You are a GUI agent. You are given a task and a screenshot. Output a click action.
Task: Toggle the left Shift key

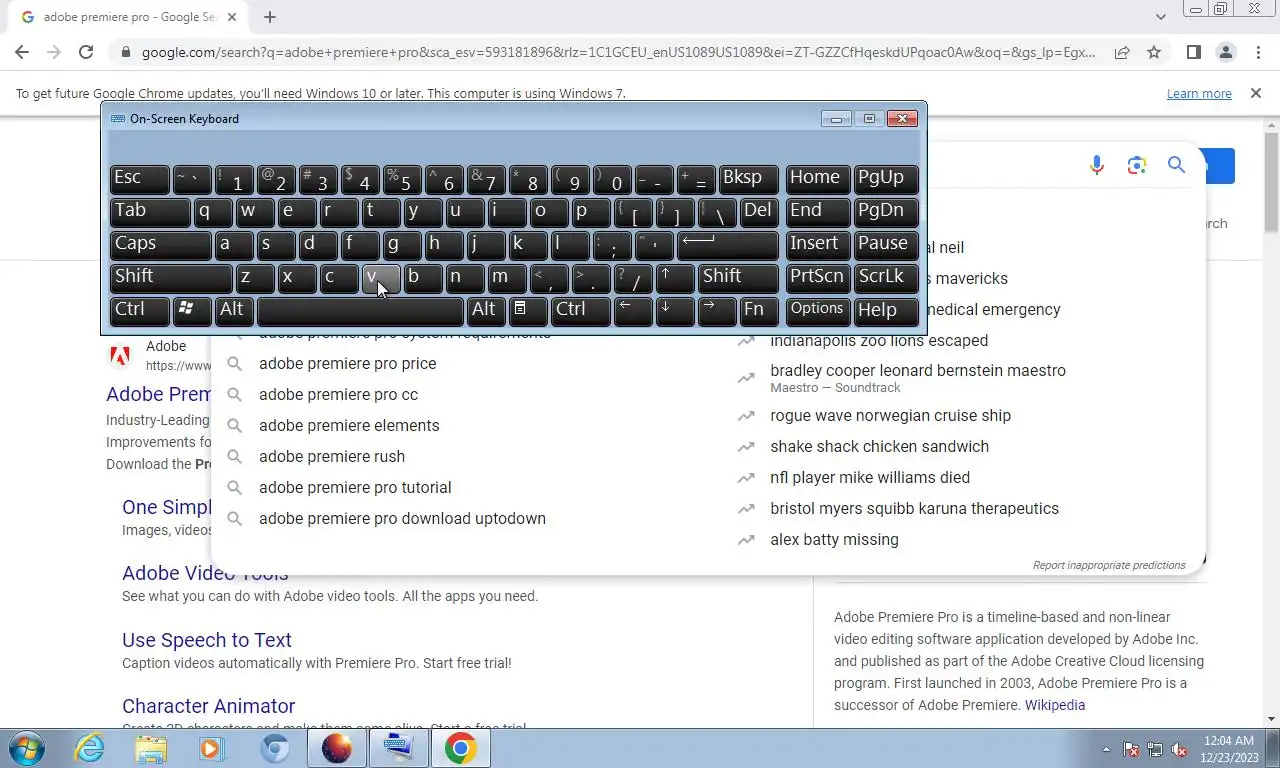point(171,278)
